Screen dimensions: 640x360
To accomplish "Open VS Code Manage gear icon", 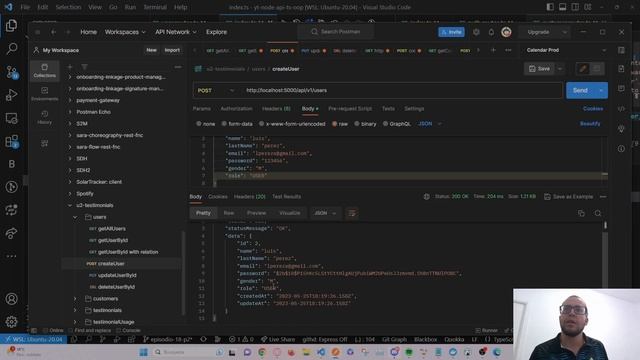I will (11, 322).
